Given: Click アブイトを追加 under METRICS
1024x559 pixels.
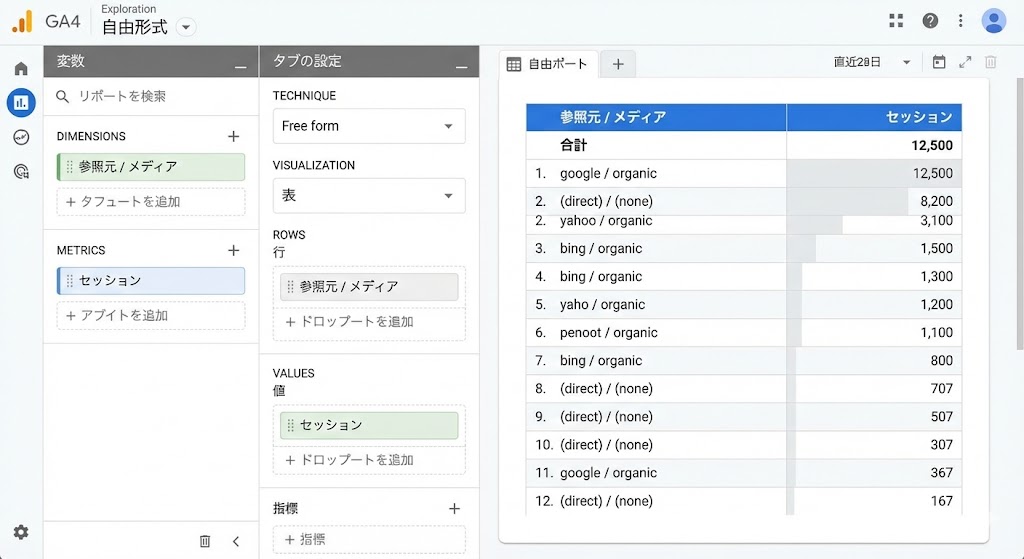Looking at the screenshot, I should tap(151, 315).
